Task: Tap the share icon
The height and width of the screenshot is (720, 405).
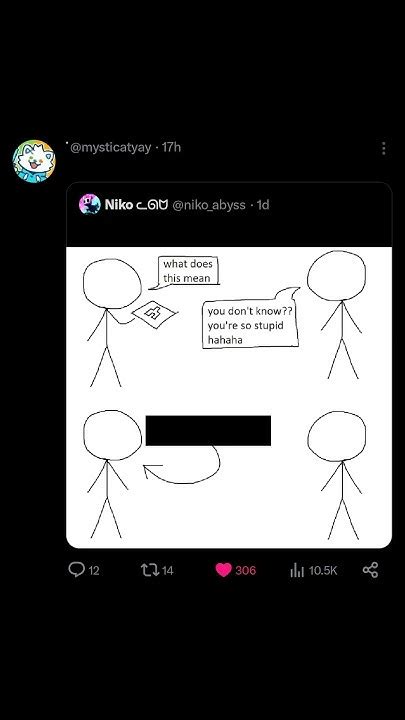Action: (370, 570)
